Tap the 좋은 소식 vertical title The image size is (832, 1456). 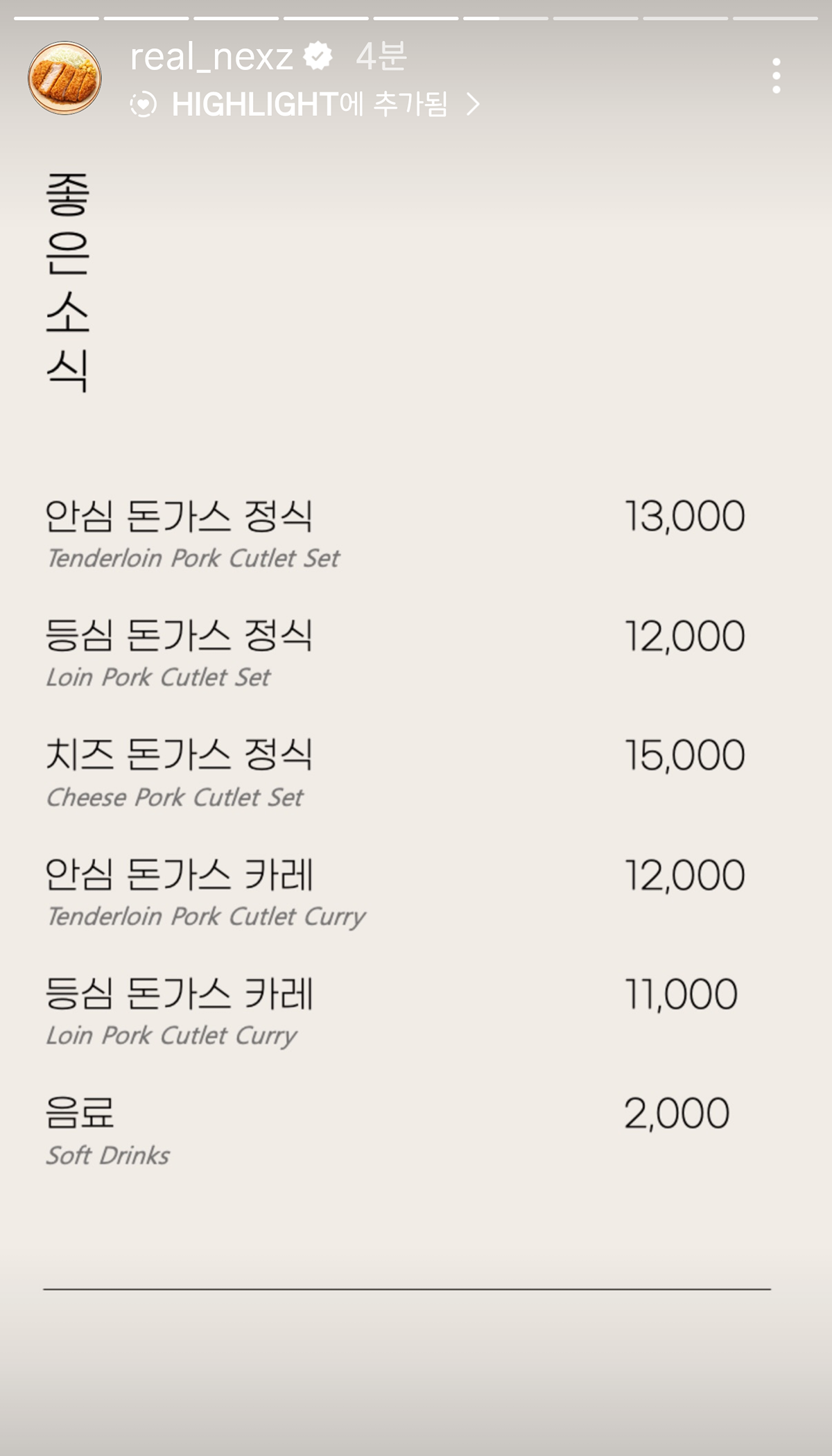(x=67, y=283)
